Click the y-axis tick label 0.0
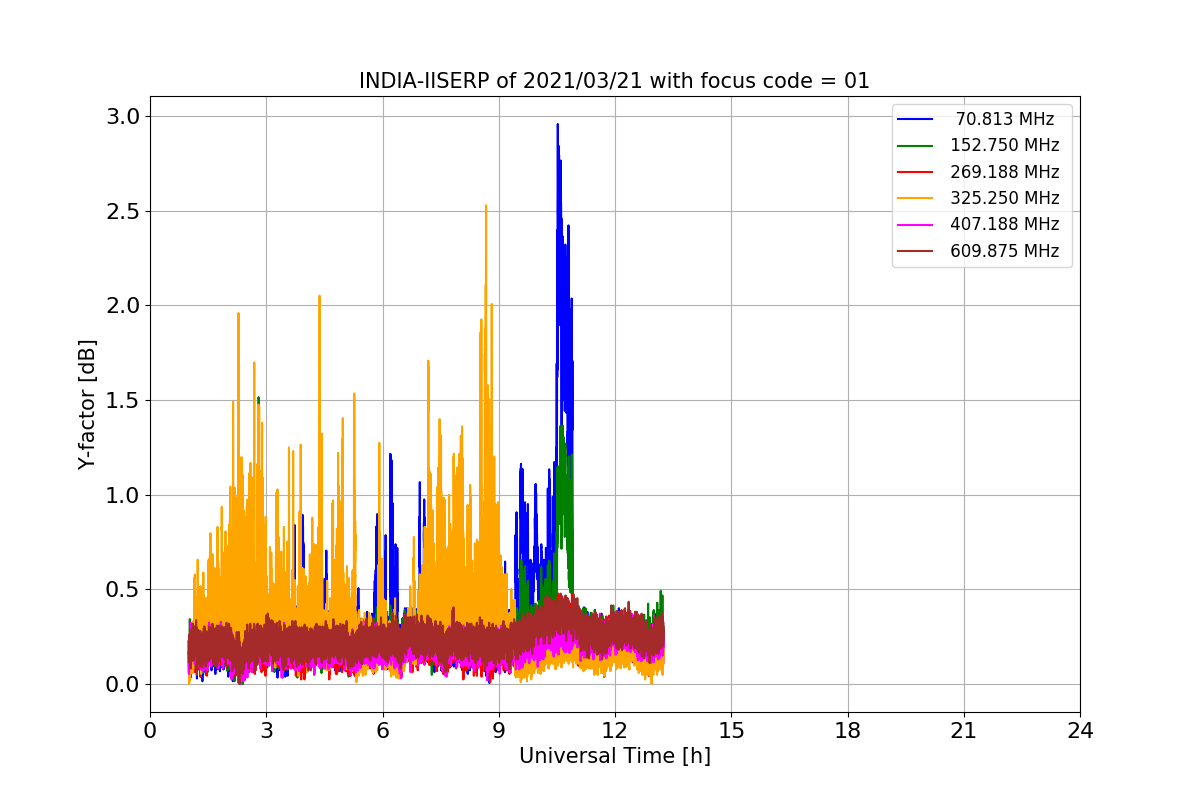The height and width of the screenshot is (800, 1200). [x=124, y=684]
